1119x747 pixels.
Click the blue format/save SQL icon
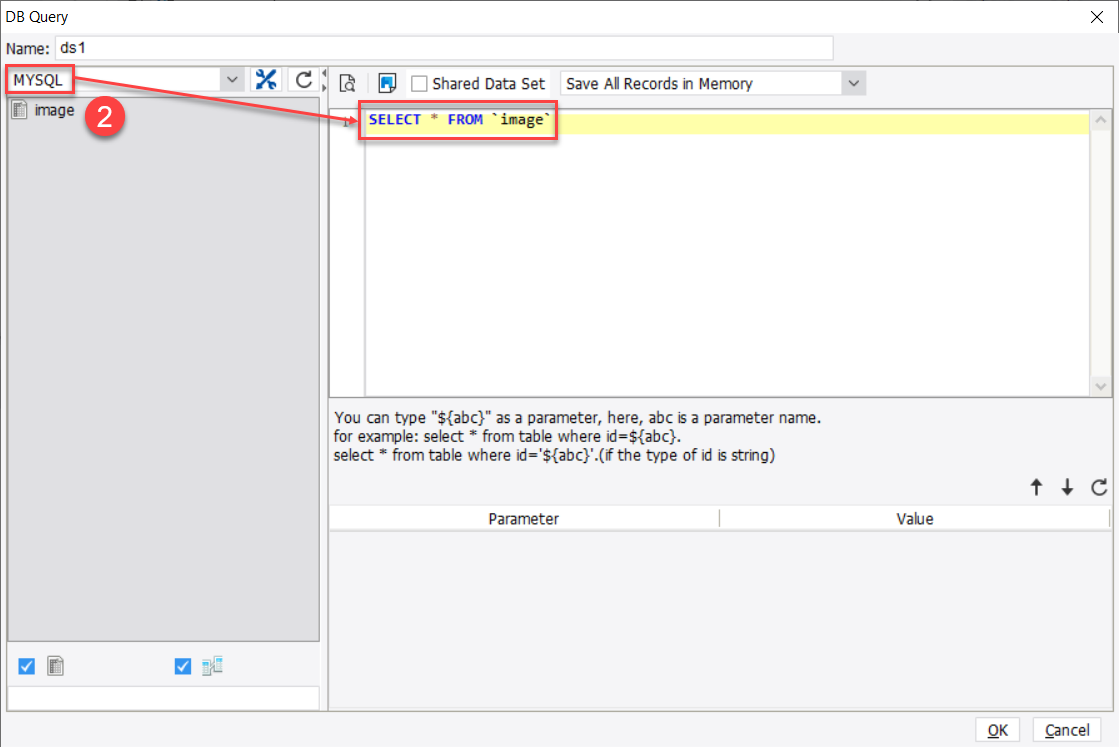tap(387, 84)
